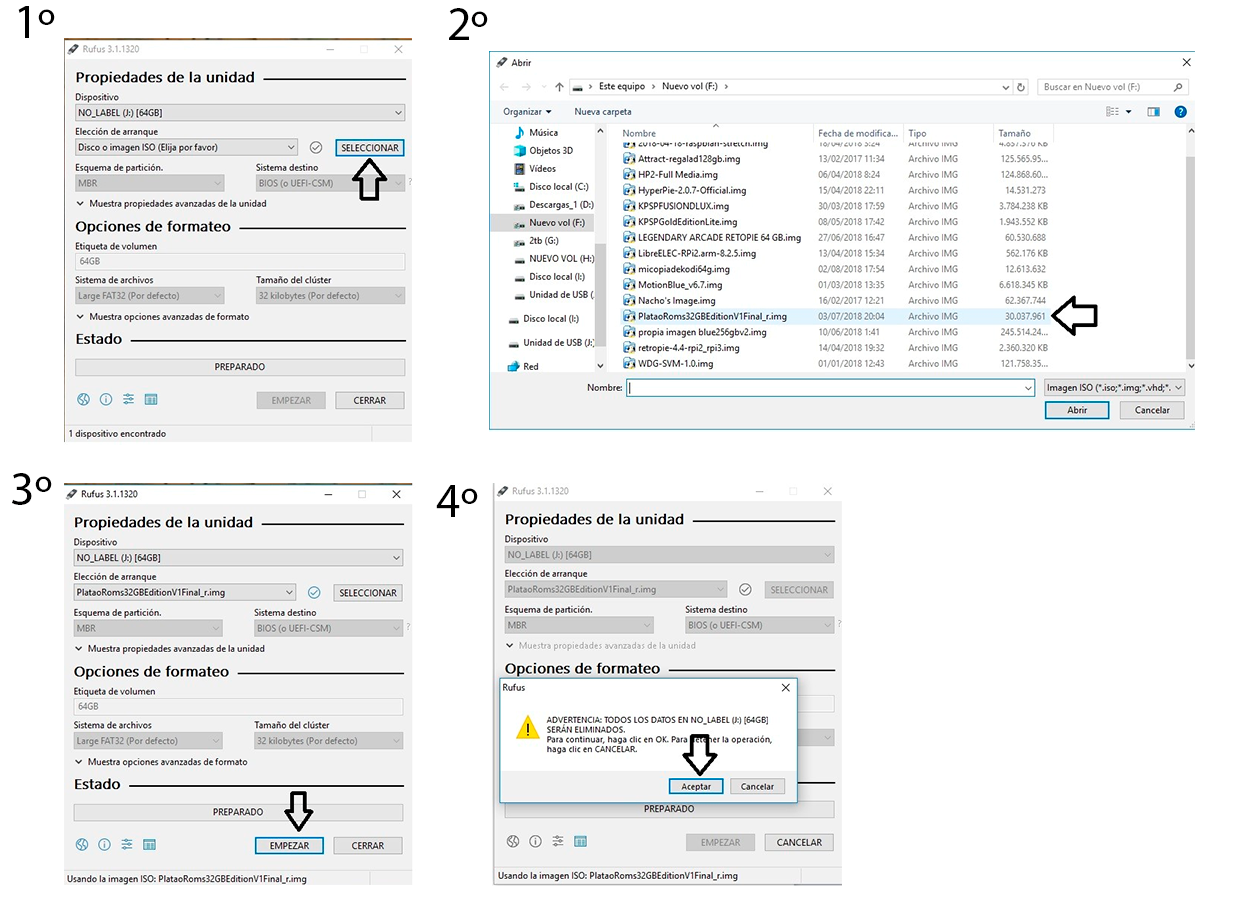Toggle the preview pane icon in Abrir dialog
The height and width of the screenshot is (923, 1236).
click(x=1153, y=112)
